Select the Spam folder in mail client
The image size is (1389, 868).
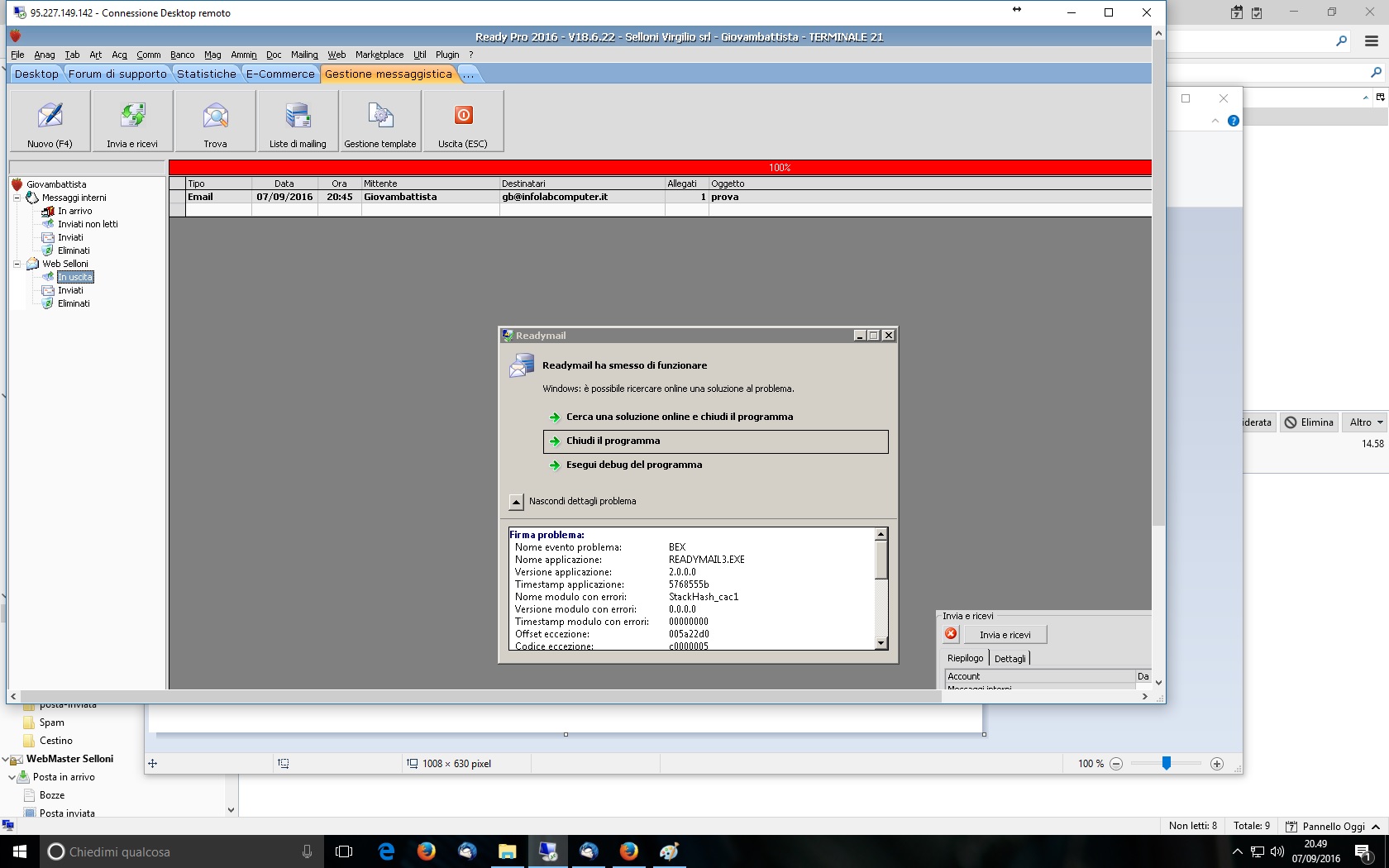point(51,723)
